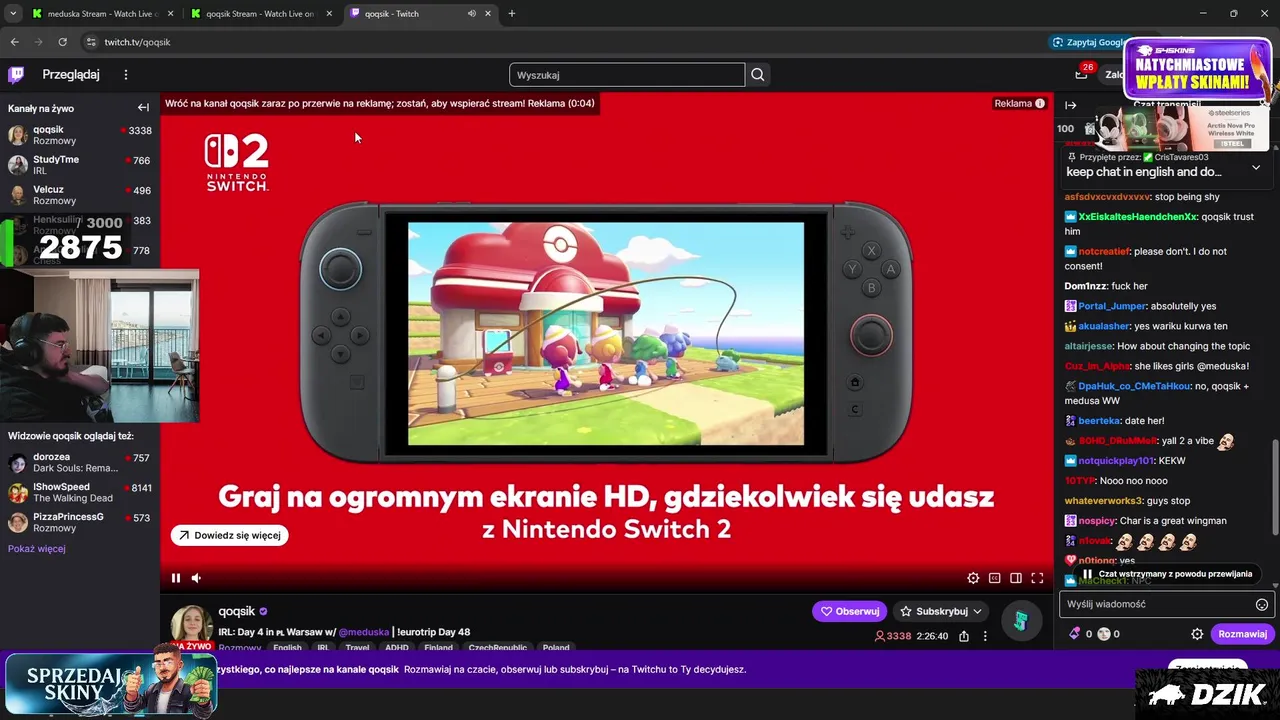The width and height of the screenshot is (1280, 720).
Task: Send message with Rozmawiaj button
Action: point(1242,634)
